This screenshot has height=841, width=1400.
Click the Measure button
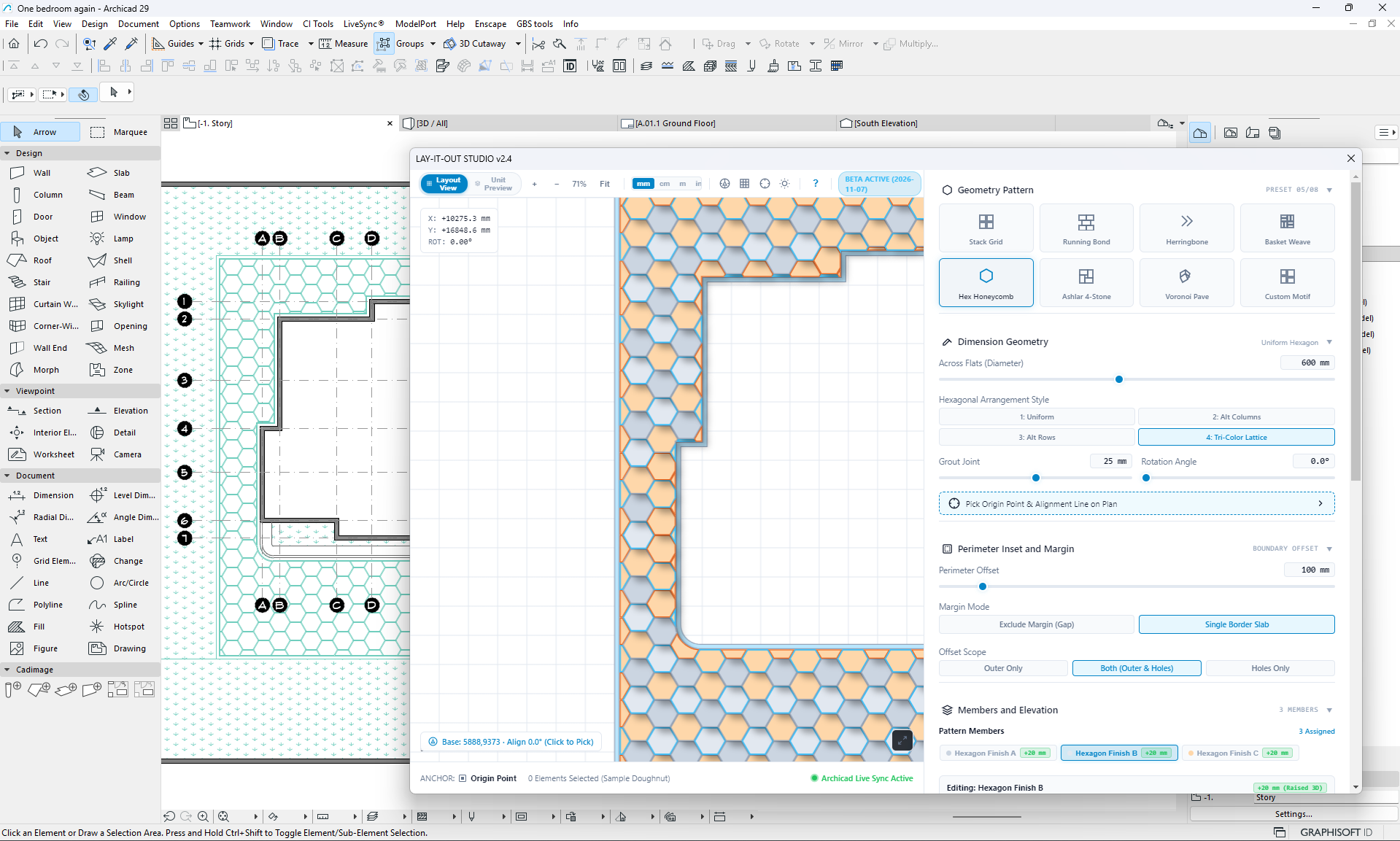pyautogui.click(x=344, y=44)
